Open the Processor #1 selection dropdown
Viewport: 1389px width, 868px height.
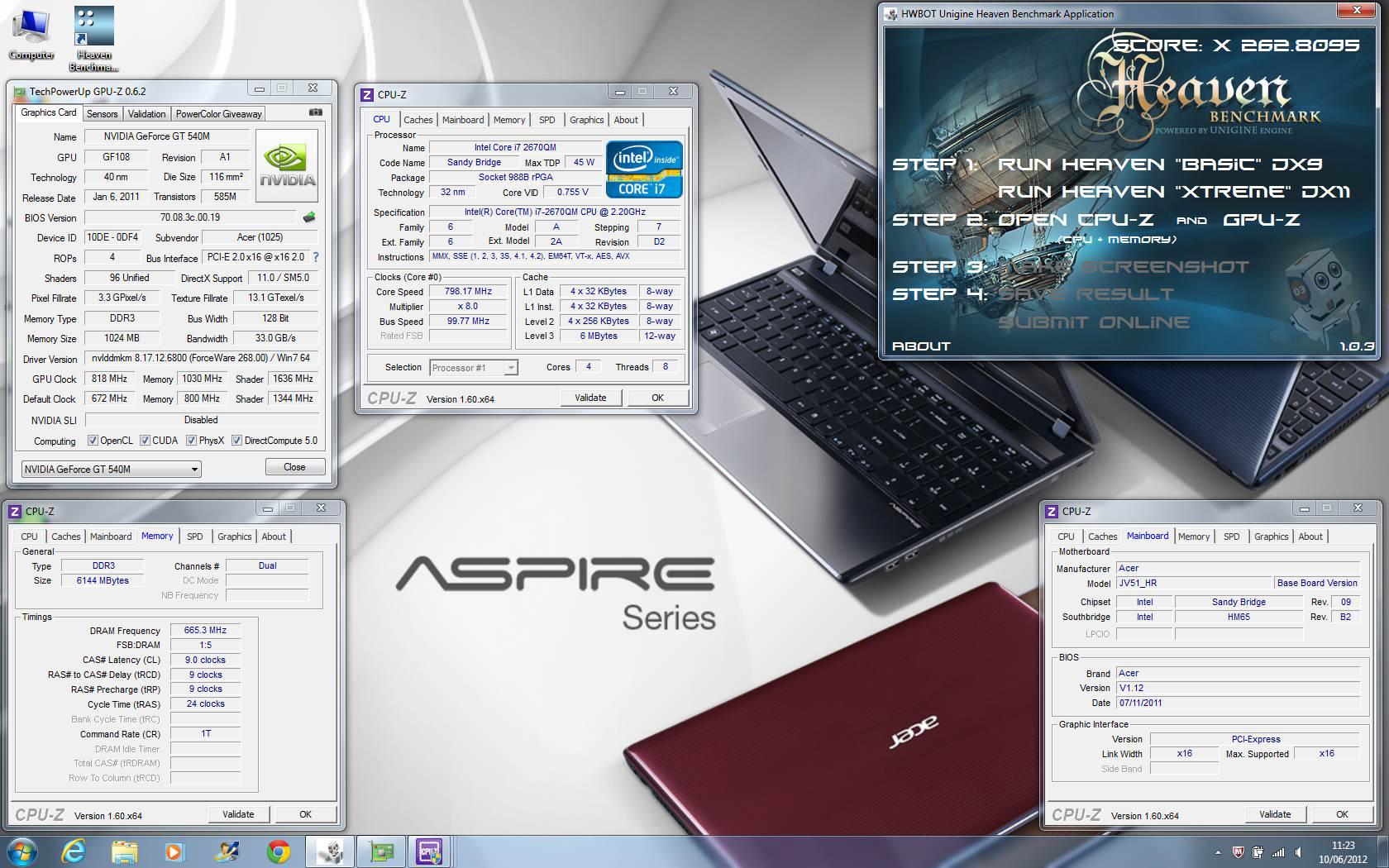point(473,368)
